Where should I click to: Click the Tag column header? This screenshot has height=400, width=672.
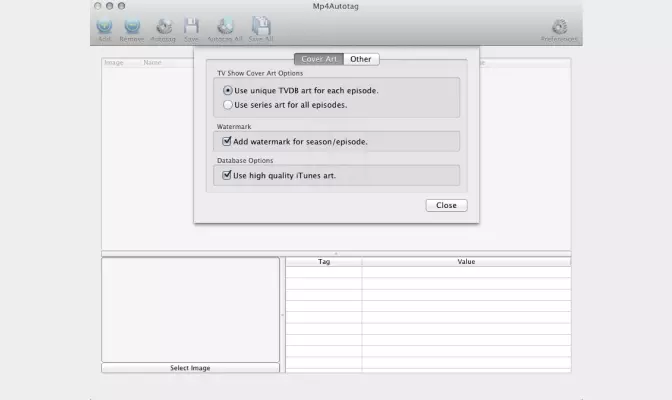(324, 262)
